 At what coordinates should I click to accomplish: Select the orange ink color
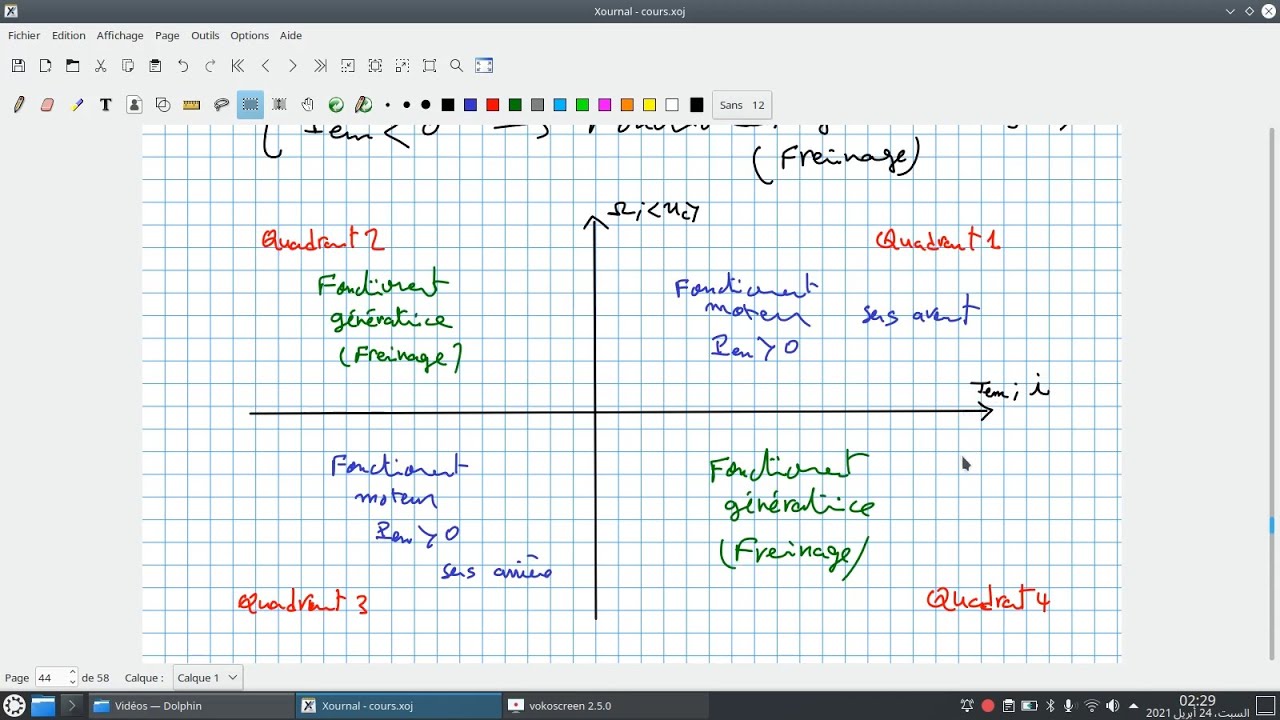627,105
